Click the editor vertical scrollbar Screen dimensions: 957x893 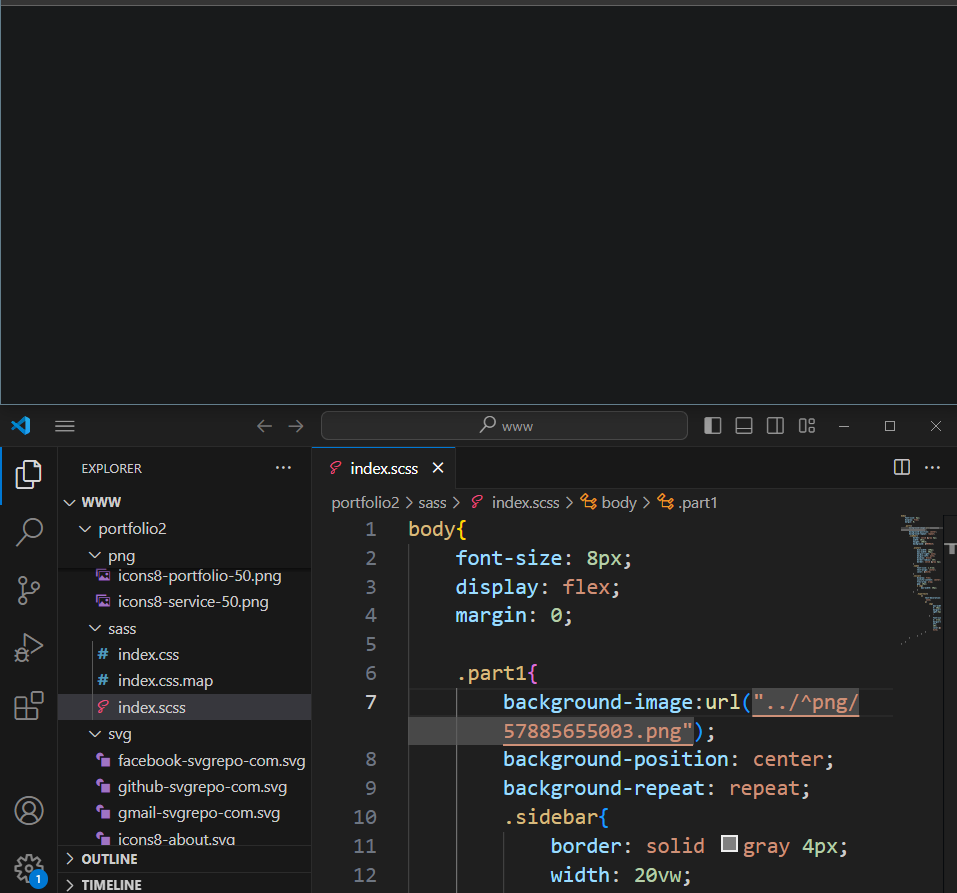click(x=951, y=702)
